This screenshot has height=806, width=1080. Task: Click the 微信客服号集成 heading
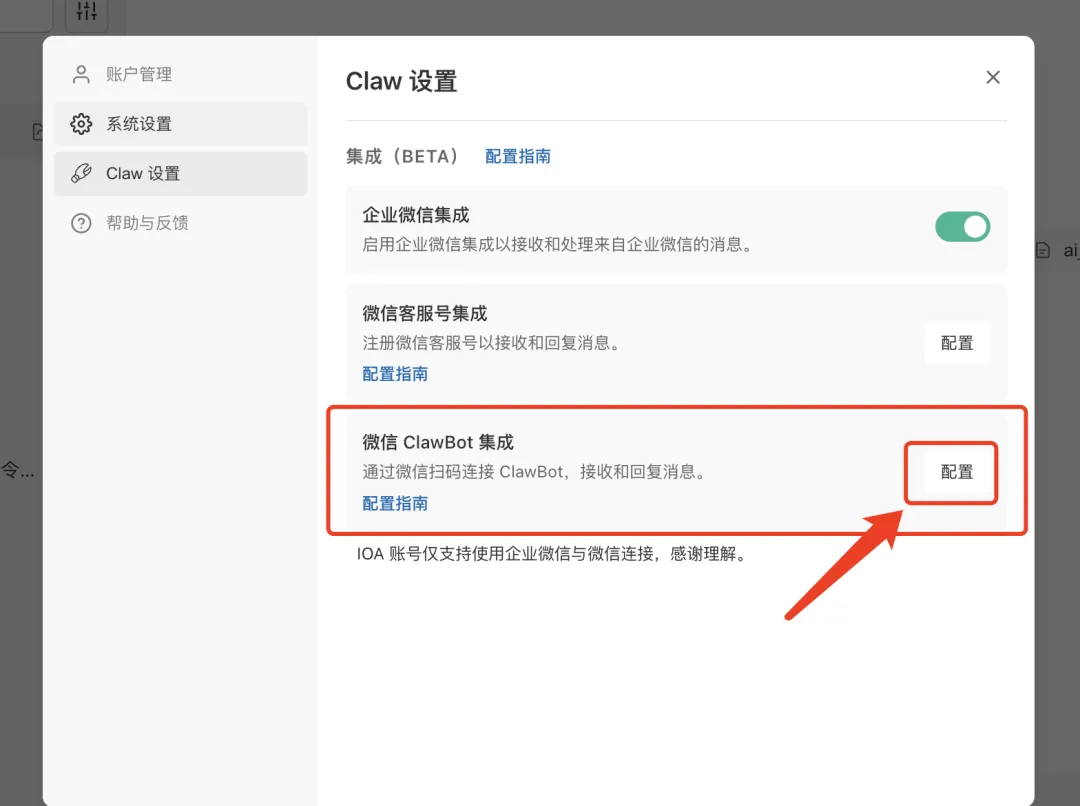click(425, 313)
